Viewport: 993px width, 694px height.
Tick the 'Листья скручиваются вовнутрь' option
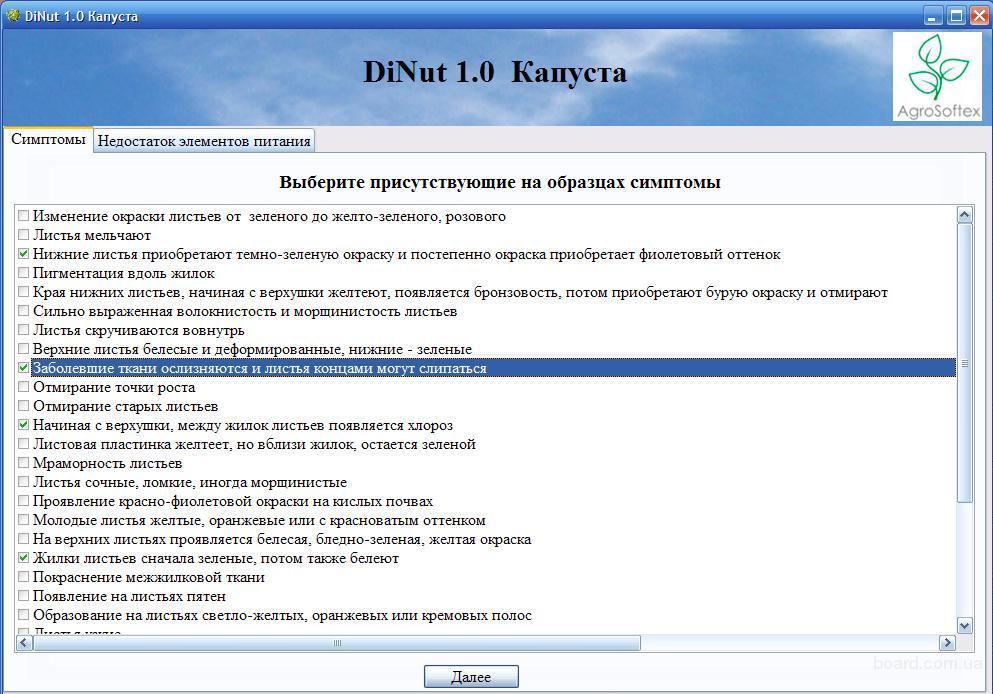24,330
